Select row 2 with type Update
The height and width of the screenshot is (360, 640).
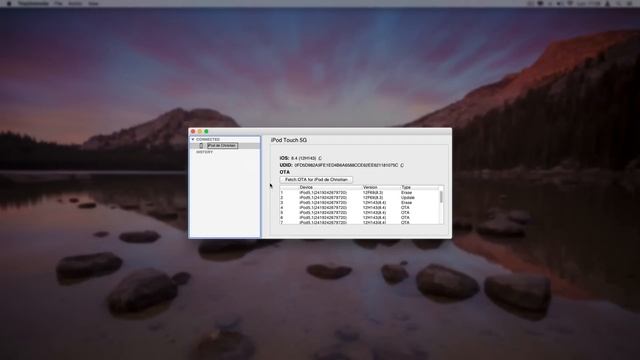(359, 198)
